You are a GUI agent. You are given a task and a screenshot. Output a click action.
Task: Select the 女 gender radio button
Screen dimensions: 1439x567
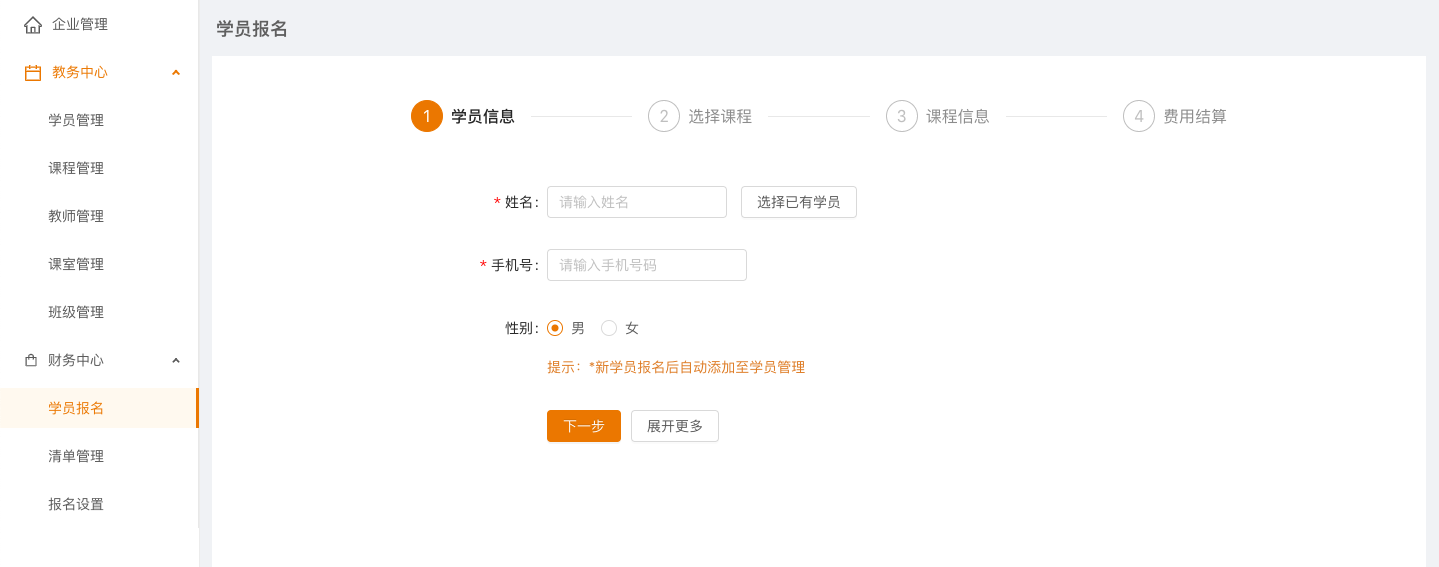coord(609,328)
